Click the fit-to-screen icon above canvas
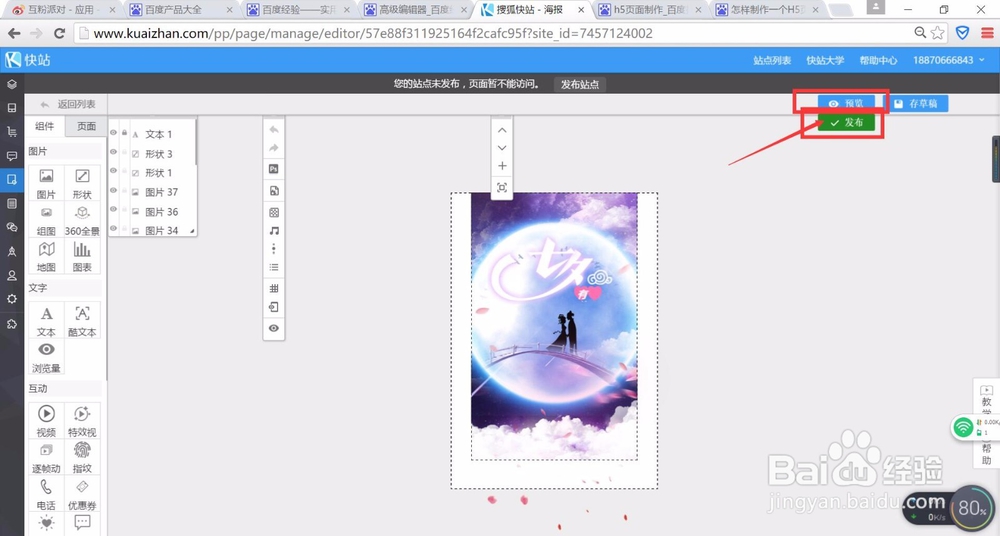The height and width of the screenshot is (536, 1000). coord(502,188)
